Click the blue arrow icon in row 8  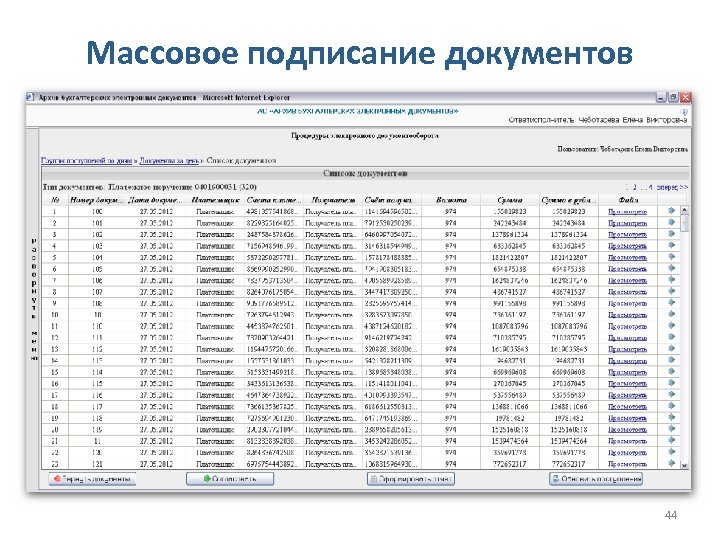coord(671,291)
